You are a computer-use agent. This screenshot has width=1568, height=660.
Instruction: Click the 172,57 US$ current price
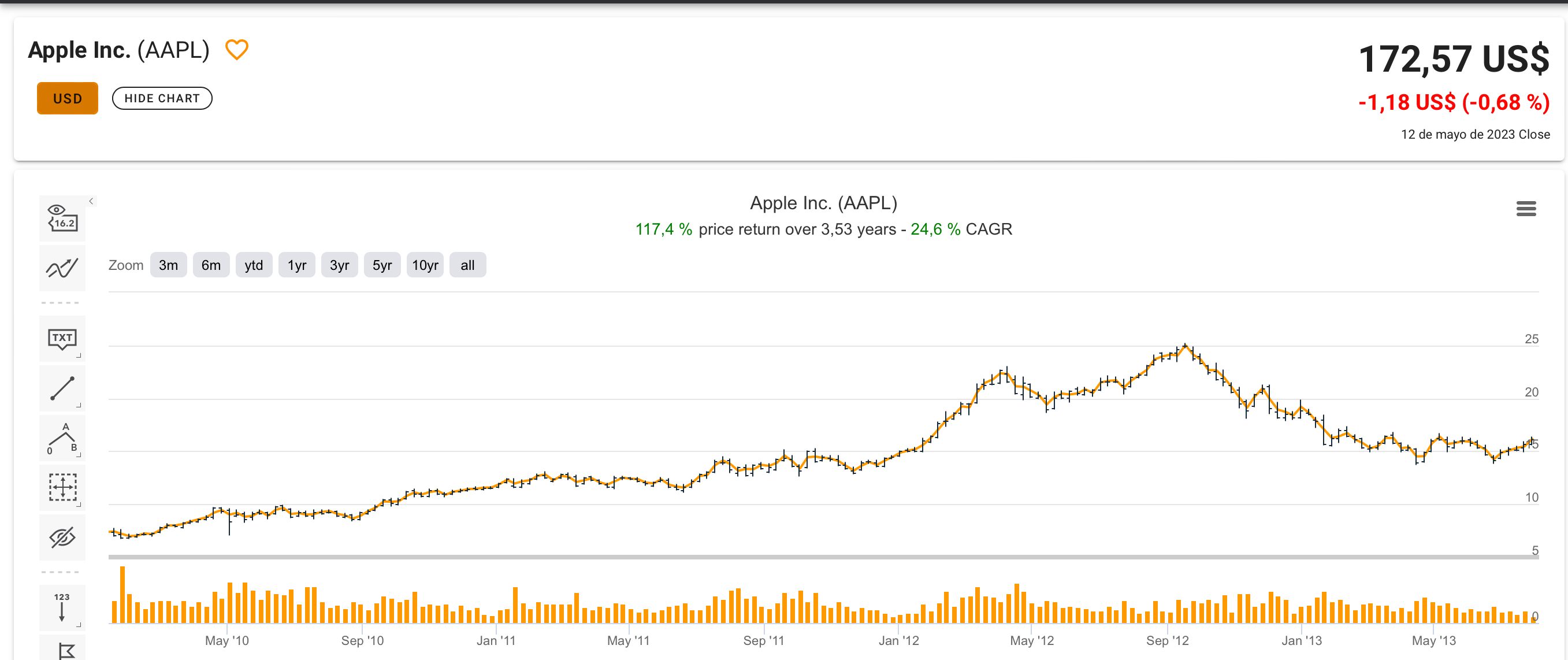1454,59
